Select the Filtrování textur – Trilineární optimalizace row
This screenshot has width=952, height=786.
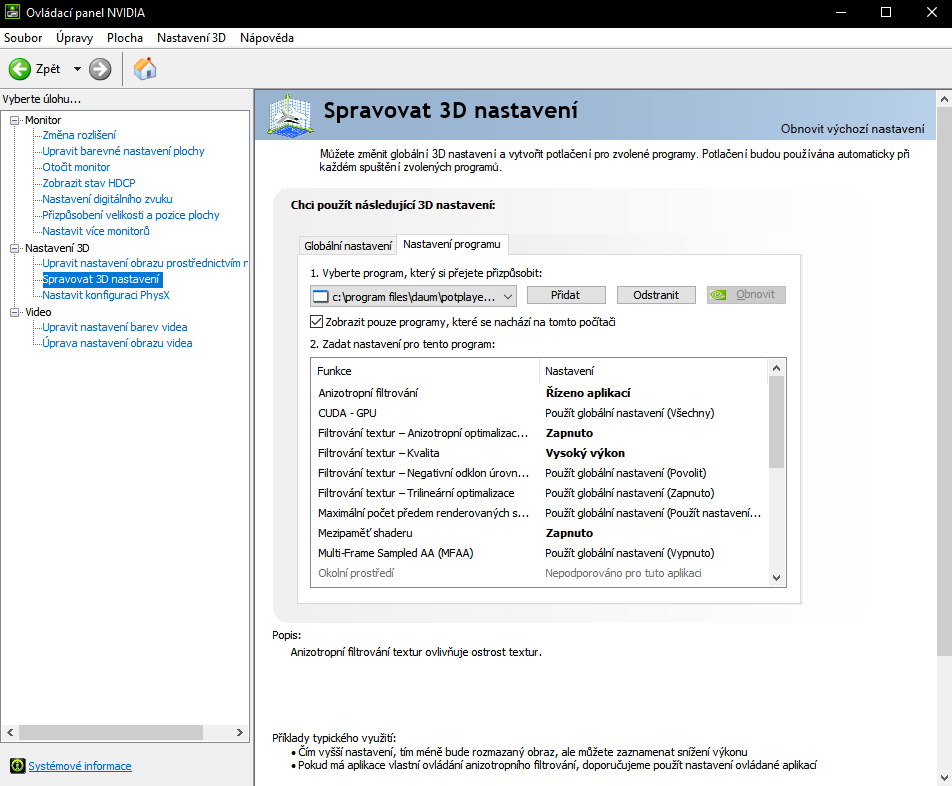[x=539, y=493]
